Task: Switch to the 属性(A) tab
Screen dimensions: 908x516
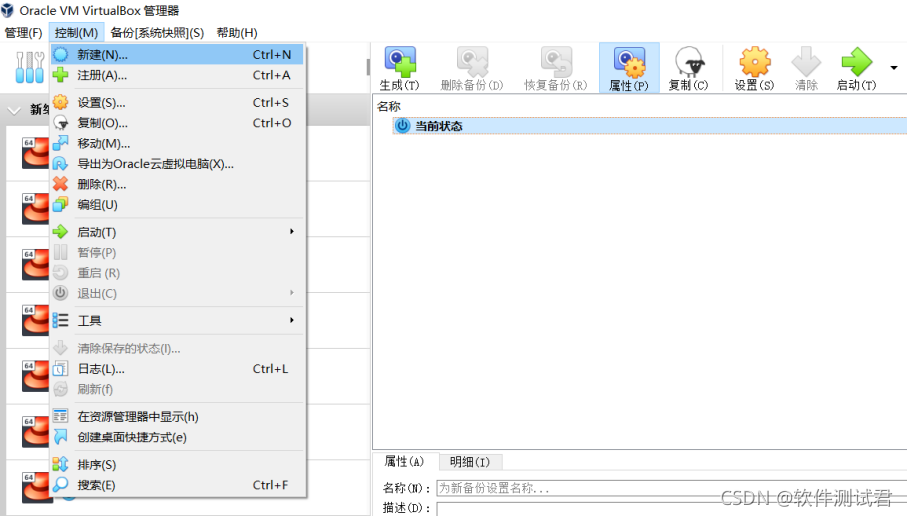Action: click(404, 462)
